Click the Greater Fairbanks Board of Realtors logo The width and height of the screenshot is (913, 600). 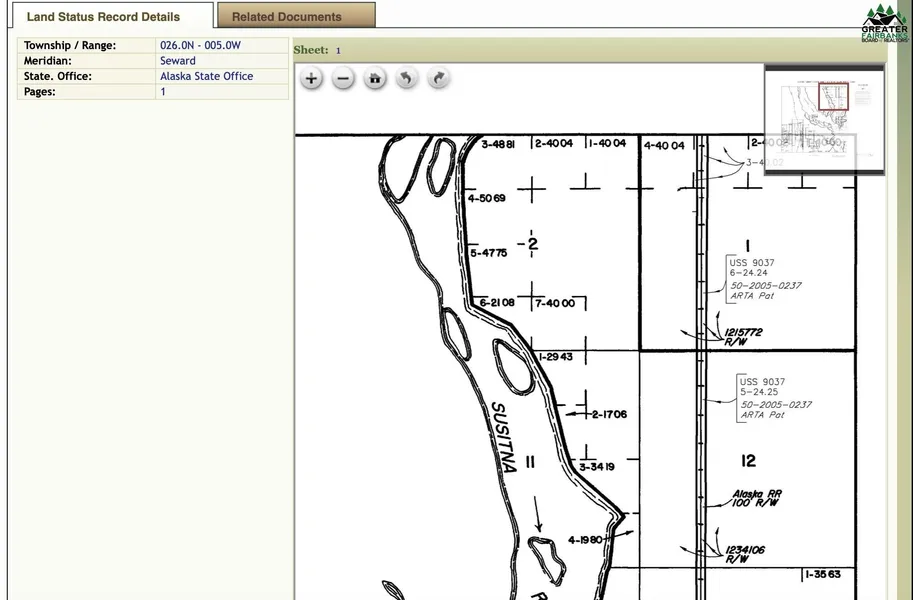coord(884,23)
